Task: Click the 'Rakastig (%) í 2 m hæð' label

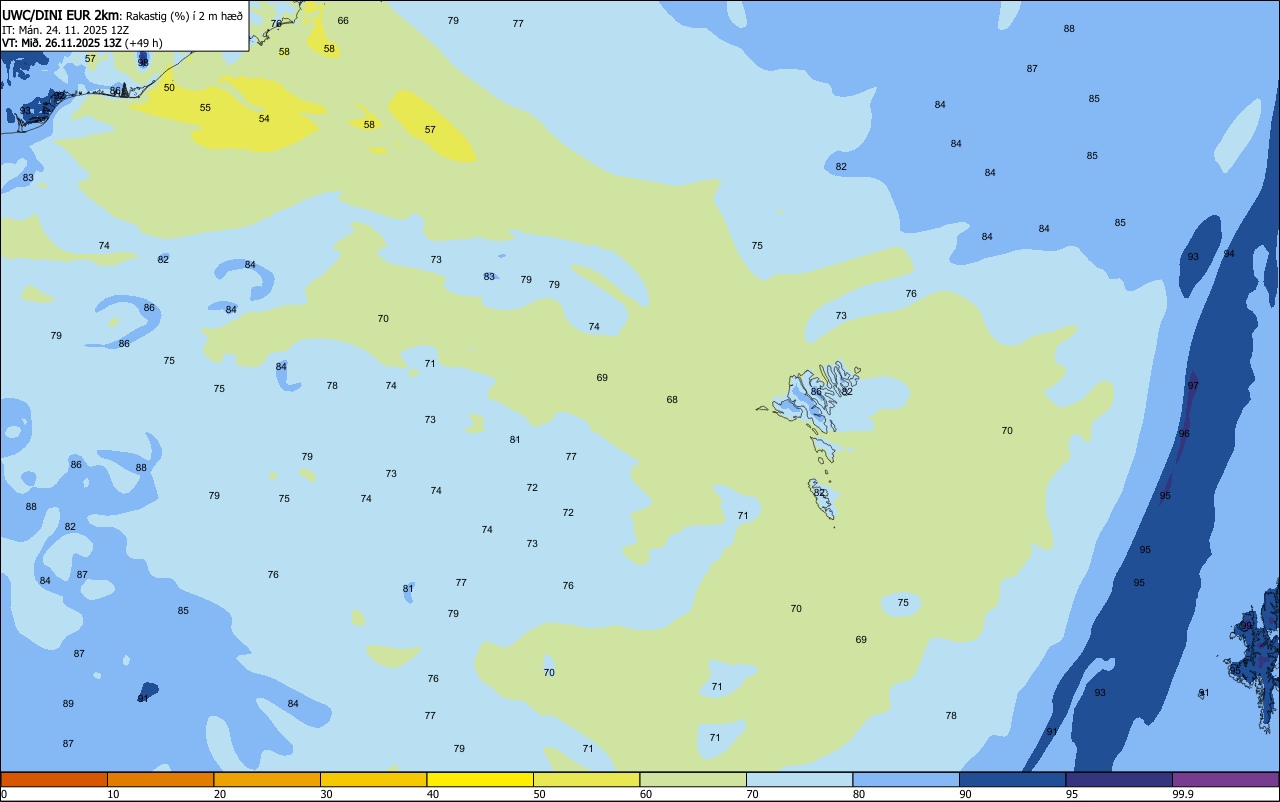Action: tap(184, 16)
